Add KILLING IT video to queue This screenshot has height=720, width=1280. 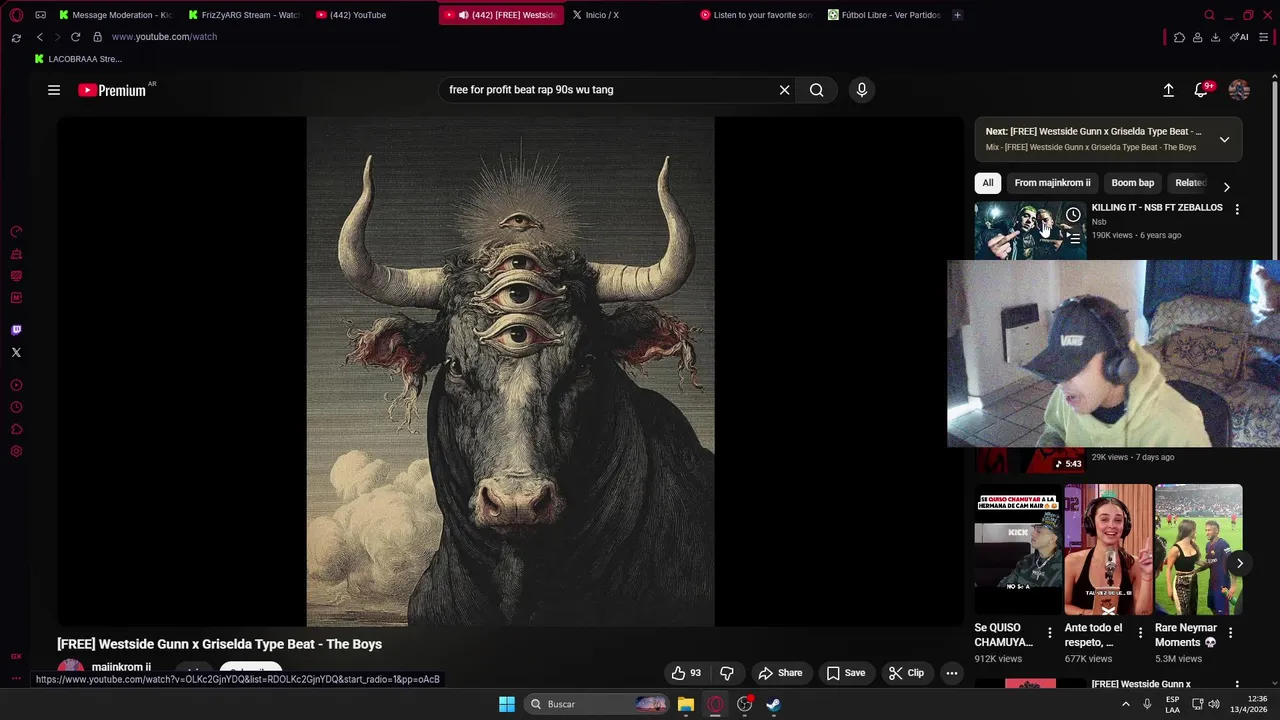(x=1073, y=239)
